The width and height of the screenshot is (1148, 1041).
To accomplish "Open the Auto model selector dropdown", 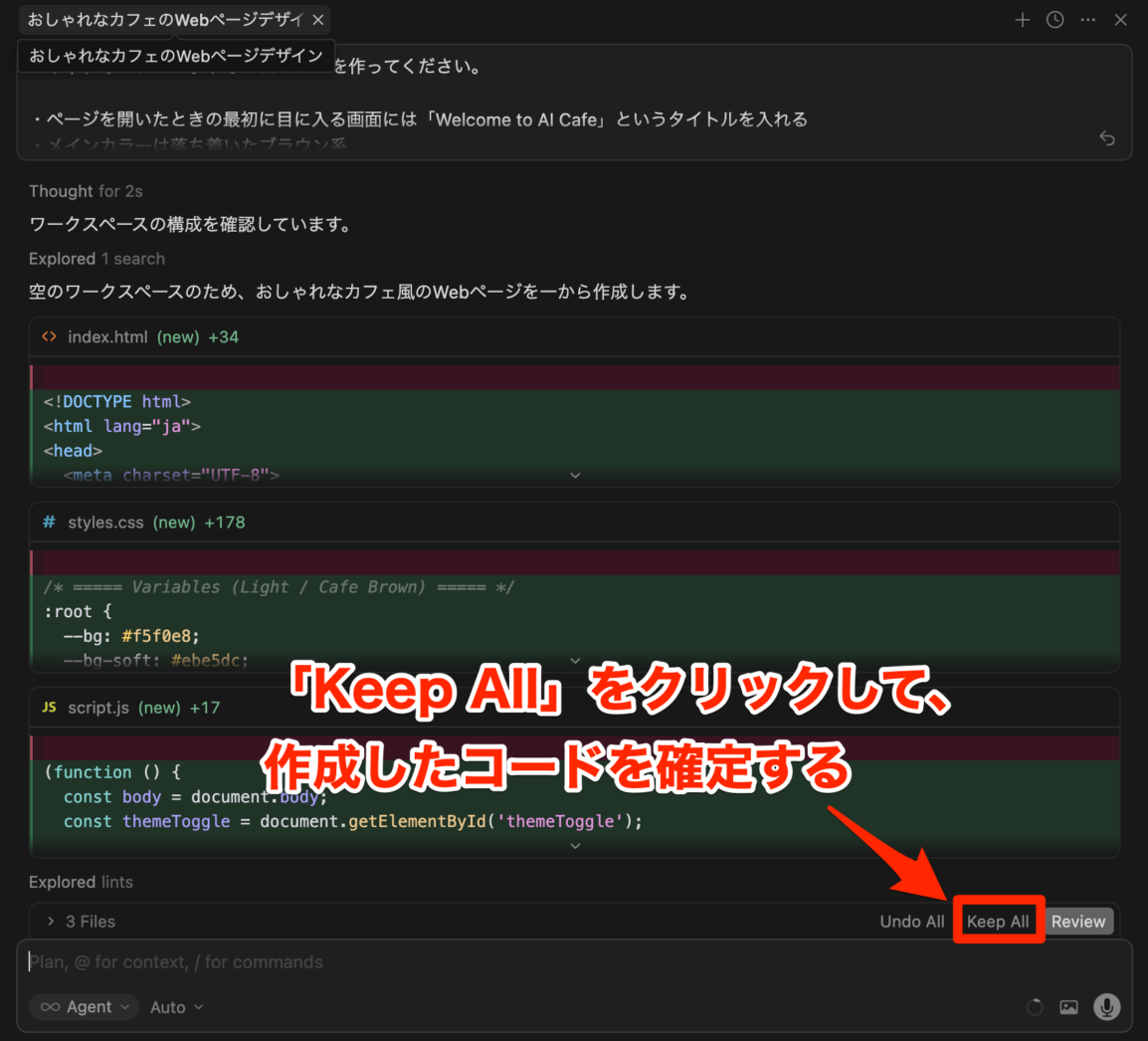I will [x=176, y=1007].
